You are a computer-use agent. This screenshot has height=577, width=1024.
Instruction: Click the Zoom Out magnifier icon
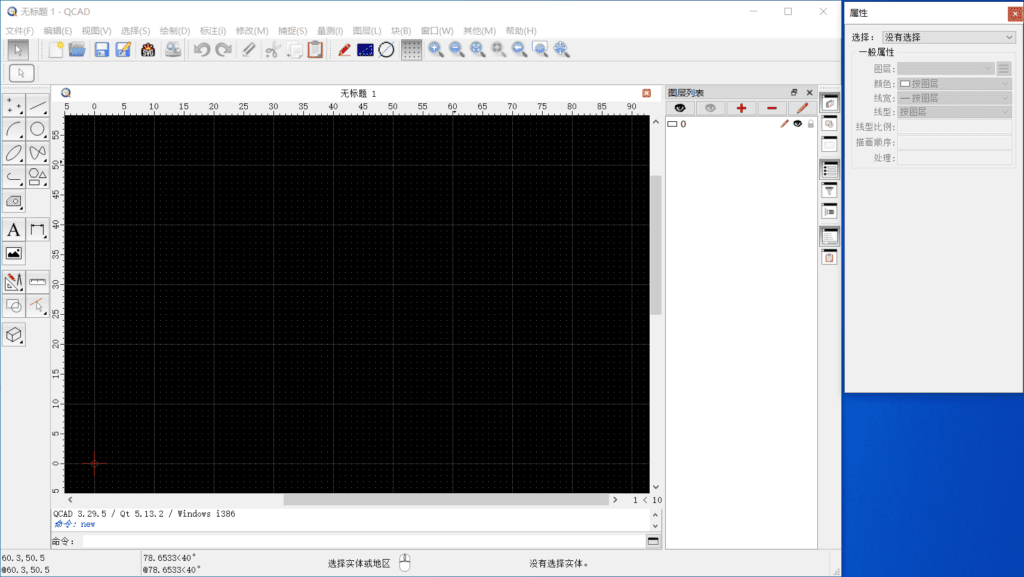tap(456, 50)
